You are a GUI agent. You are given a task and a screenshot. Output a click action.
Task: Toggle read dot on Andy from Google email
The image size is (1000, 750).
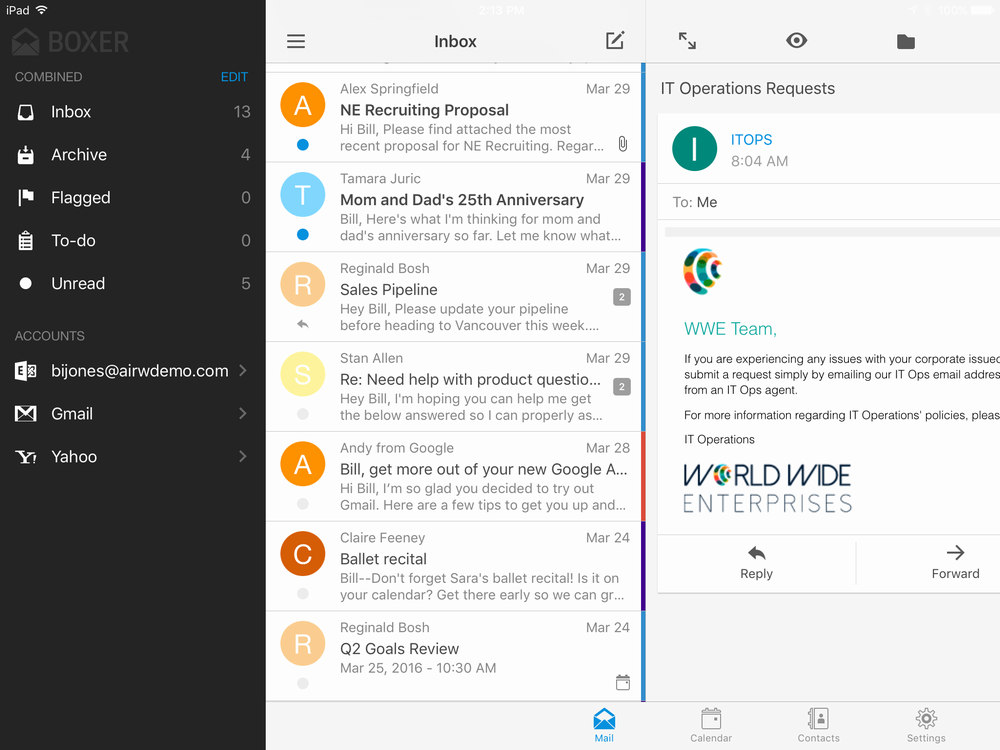(303, 504)
